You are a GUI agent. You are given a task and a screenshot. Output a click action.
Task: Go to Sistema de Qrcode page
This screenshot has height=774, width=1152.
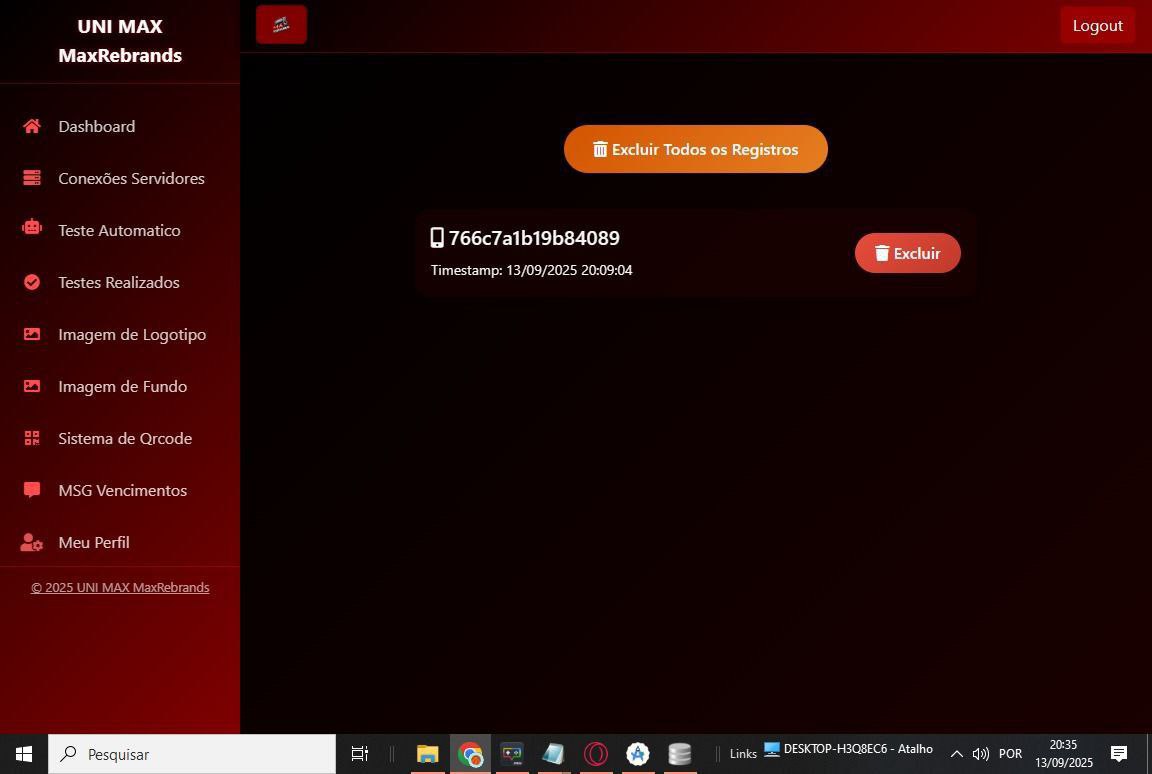point(124,438)
